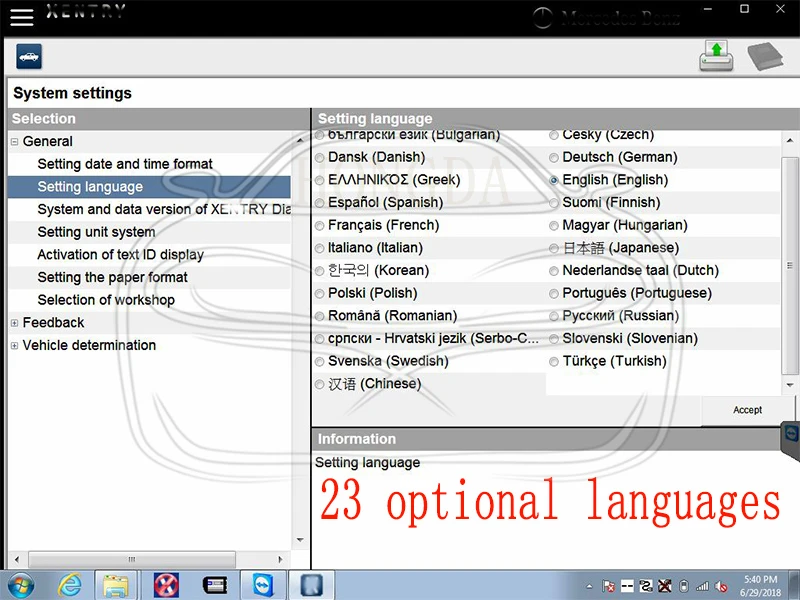The image size is (800, 600).
Task: Open Selection of workshop
Action: (106, 300)
